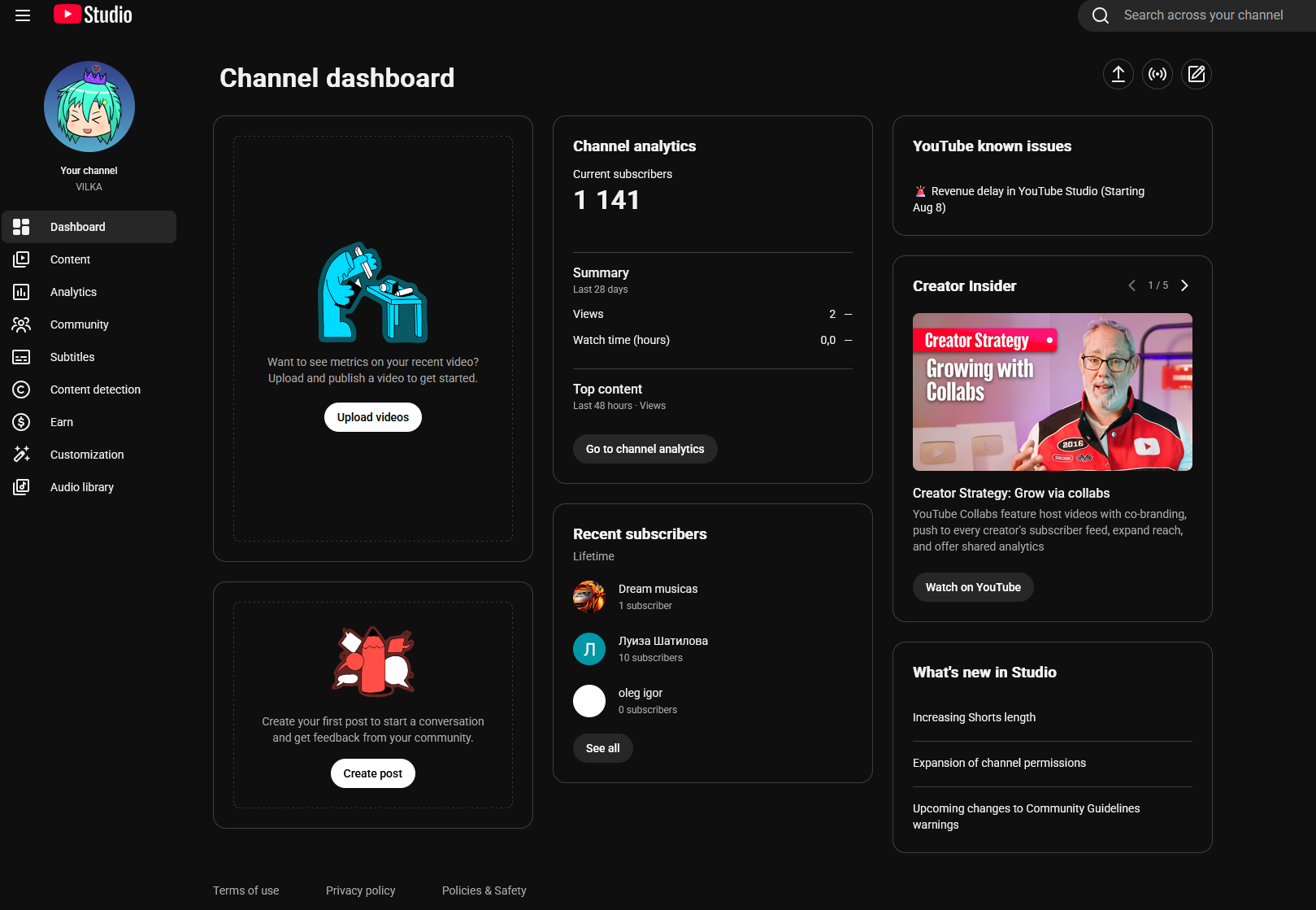Go to previous Creator Insider slide
The image size is (1316, 910).
click(x=1132, y=285)
